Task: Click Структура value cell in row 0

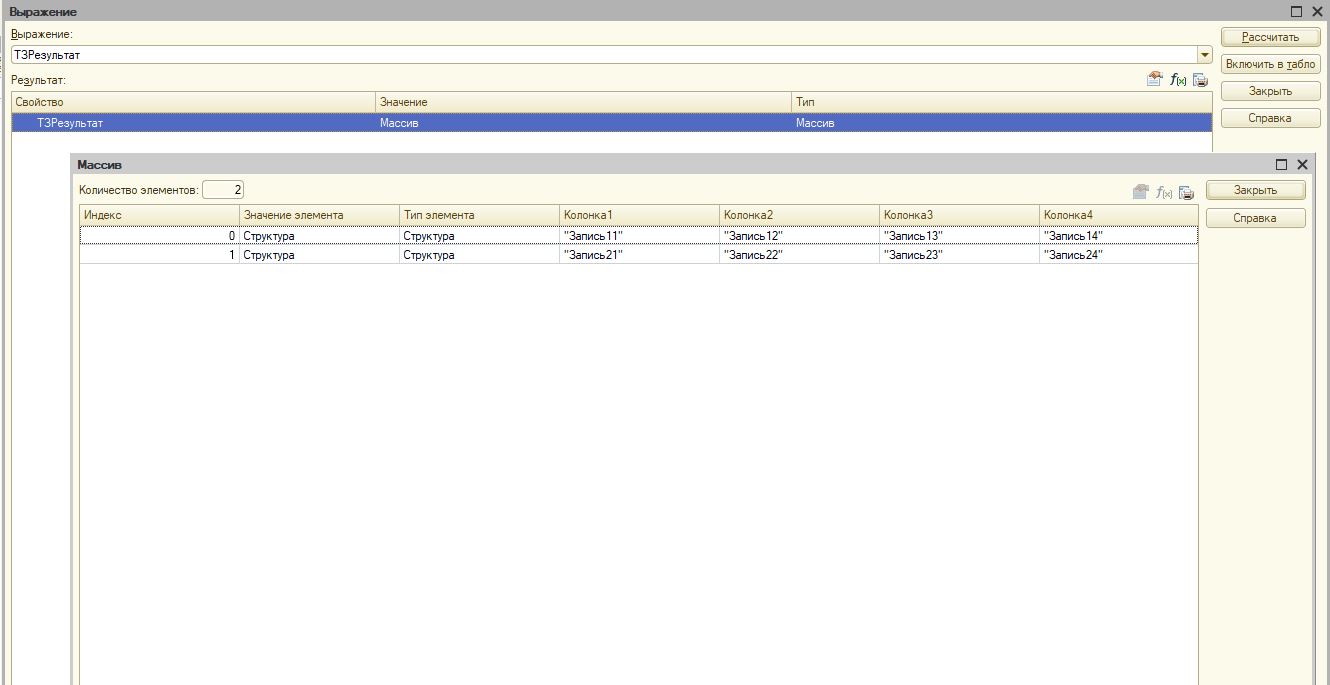Action: (x=319, y=236)
